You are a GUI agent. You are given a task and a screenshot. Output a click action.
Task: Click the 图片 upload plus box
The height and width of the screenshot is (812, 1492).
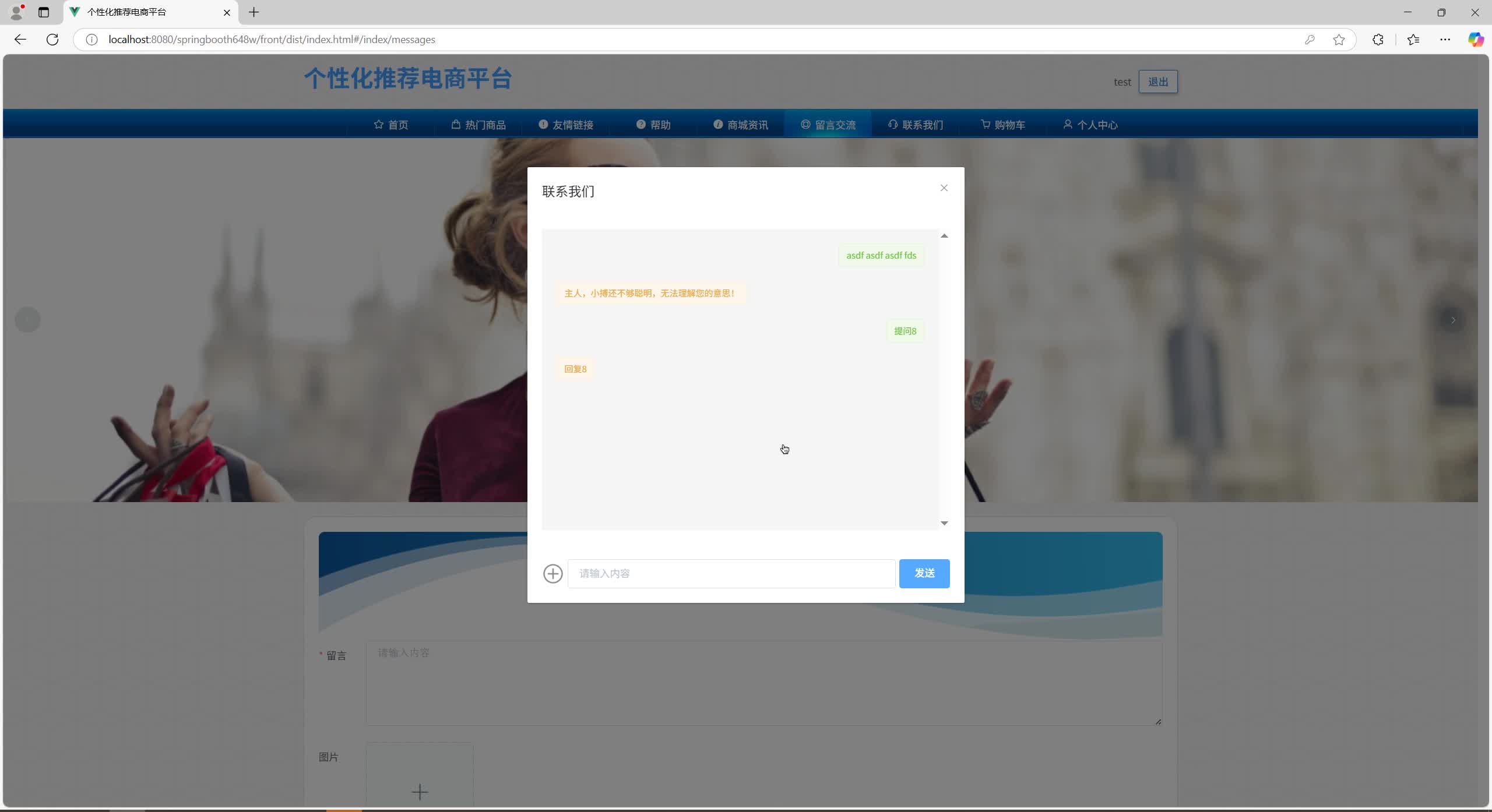419,792
